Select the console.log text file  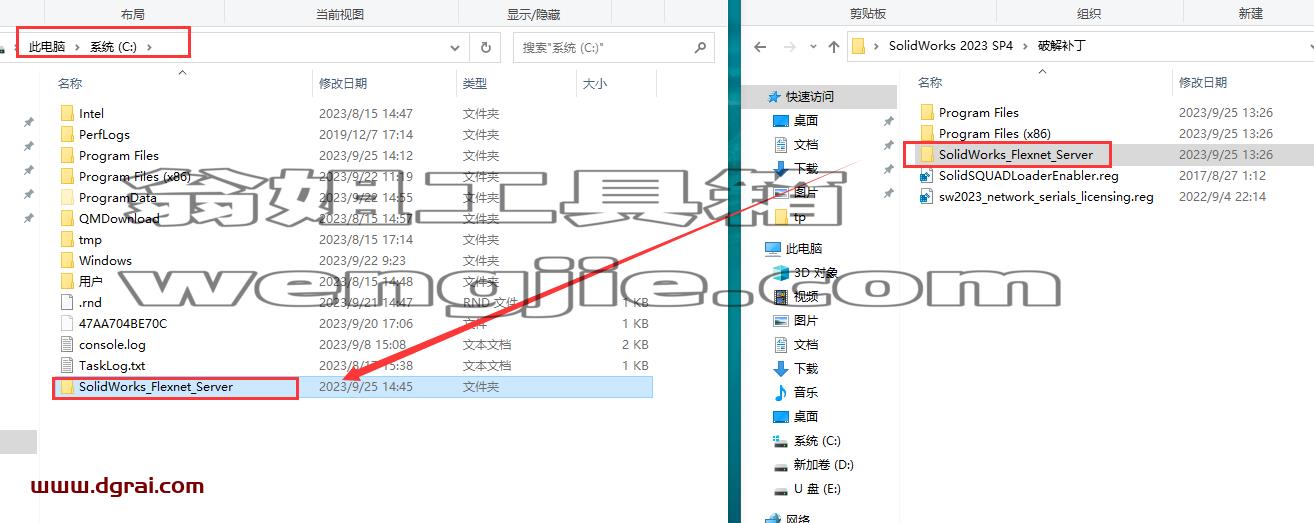(x=112, y=344)
